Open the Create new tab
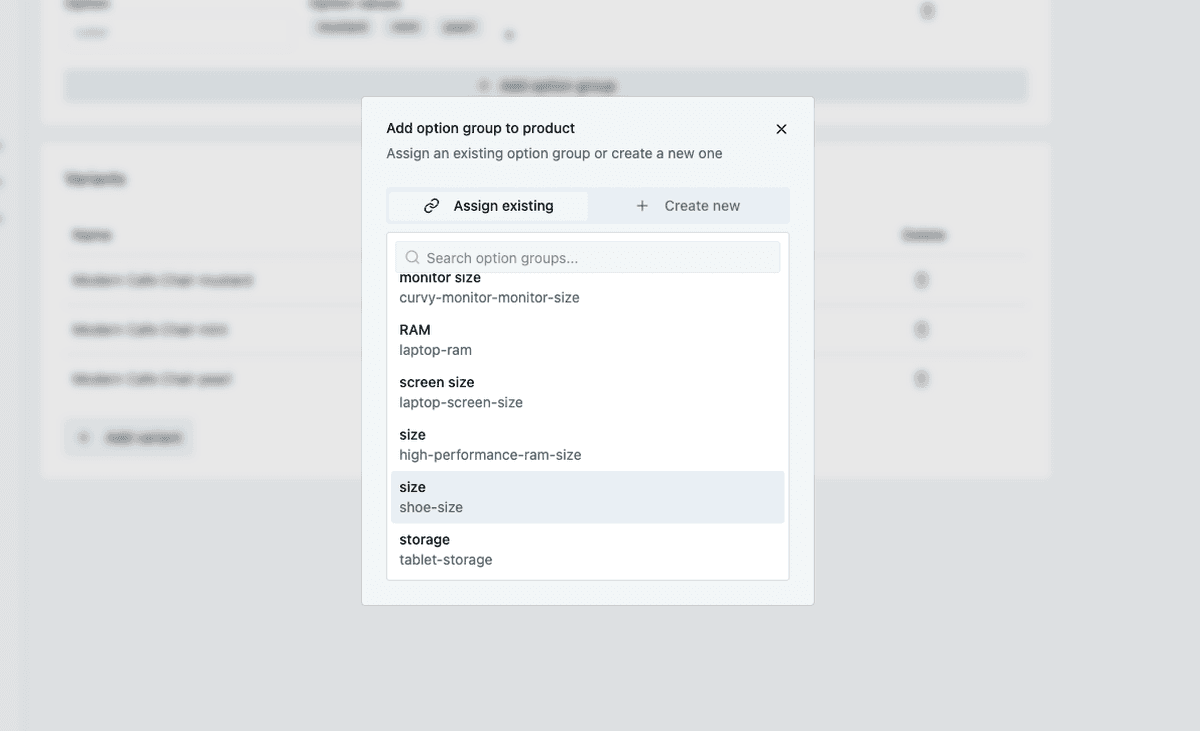1200x731 pixels. click(688, 206)
